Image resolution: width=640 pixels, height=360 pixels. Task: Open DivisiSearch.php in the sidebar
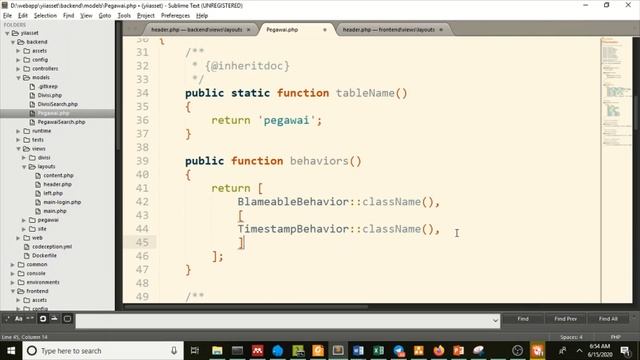tap(58, 104)
